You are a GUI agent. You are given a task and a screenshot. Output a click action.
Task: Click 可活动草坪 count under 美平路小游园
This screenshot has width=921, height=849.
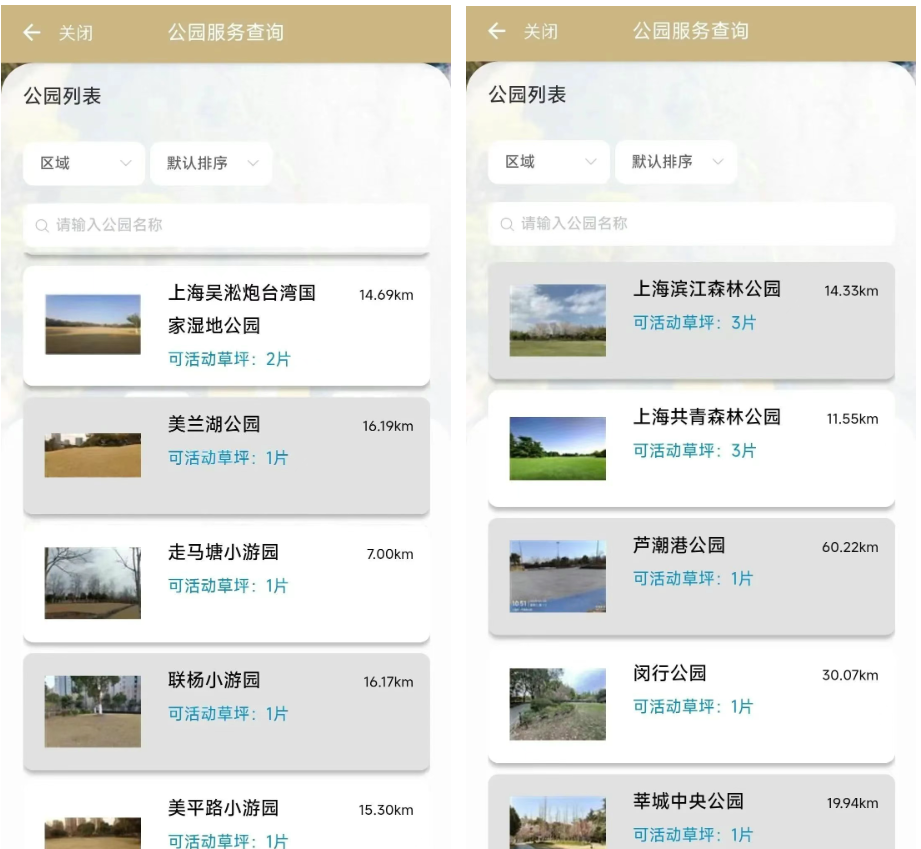[x=228, y=841]
